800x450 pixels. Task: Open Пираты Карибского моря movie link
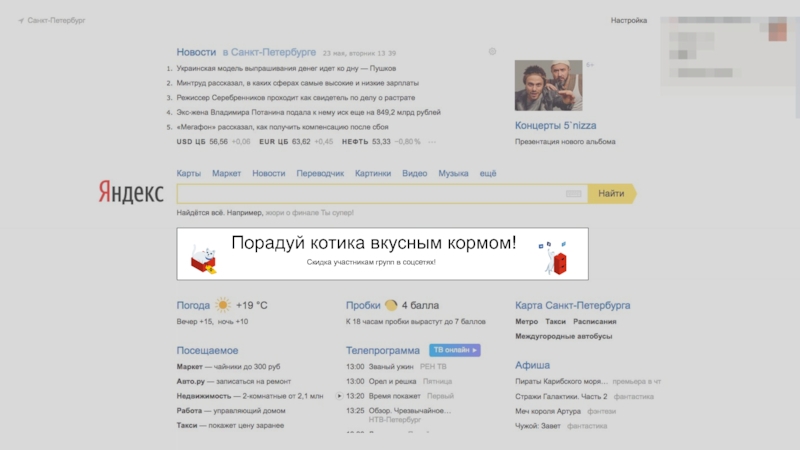[x=561, y=381]
